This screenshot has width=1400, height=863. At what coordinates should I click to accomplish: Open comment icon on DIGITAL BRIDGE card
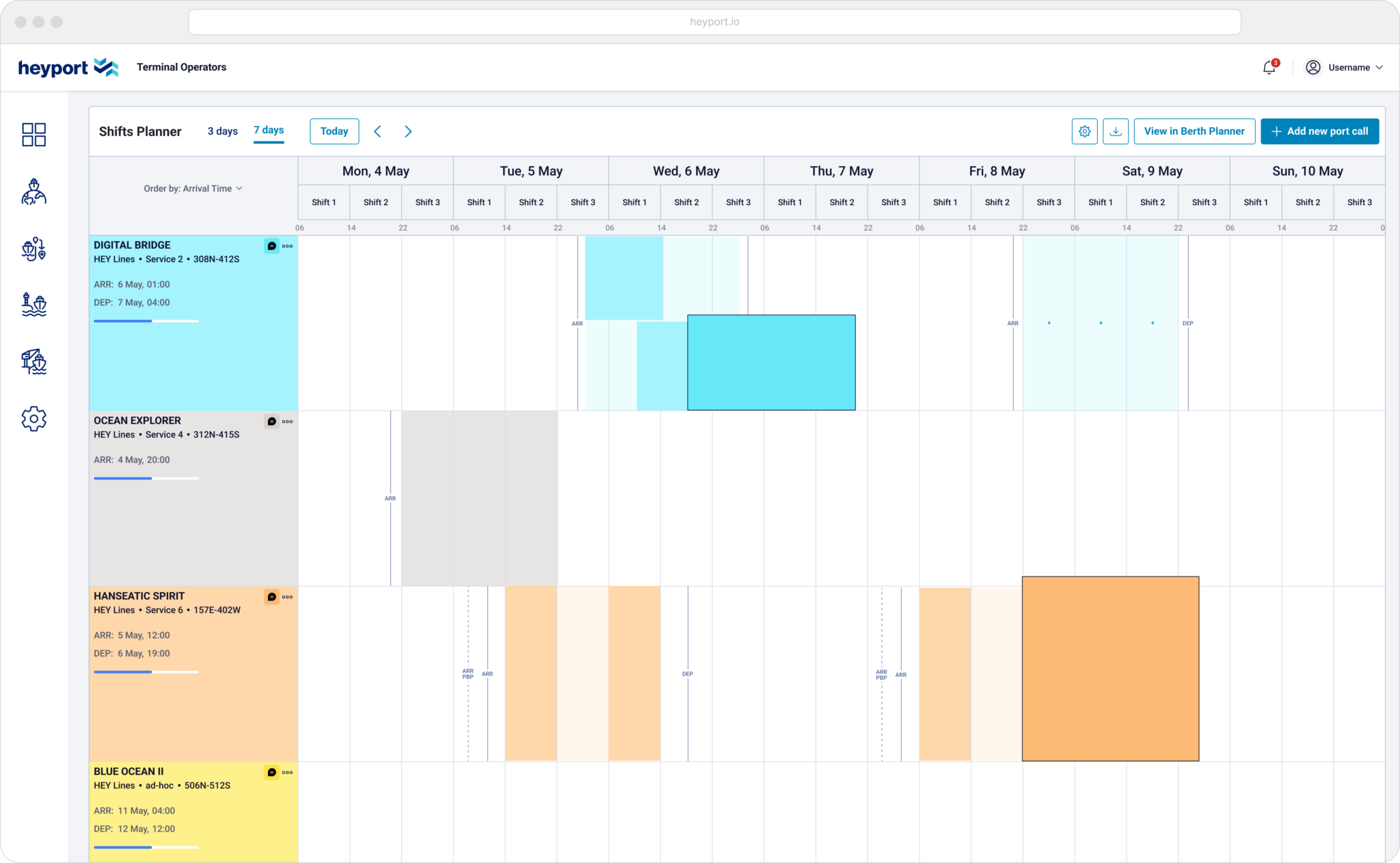click(x=271, y=246)
